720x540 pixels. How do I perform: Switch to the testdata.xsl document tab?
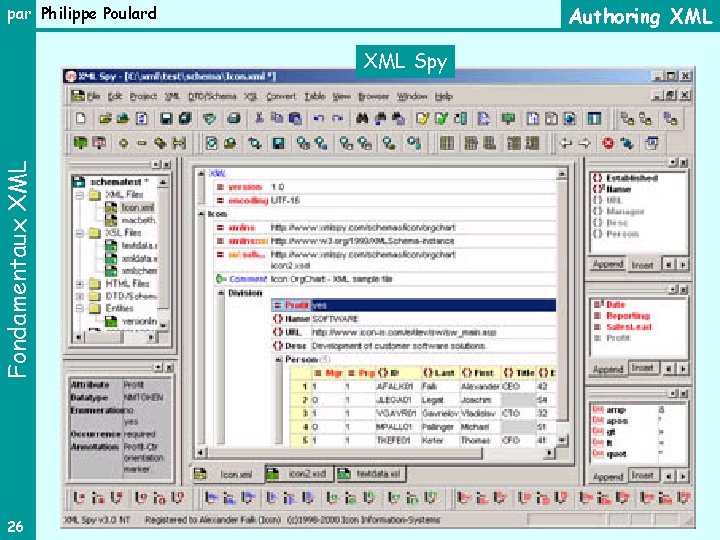[x=371, y=473]
